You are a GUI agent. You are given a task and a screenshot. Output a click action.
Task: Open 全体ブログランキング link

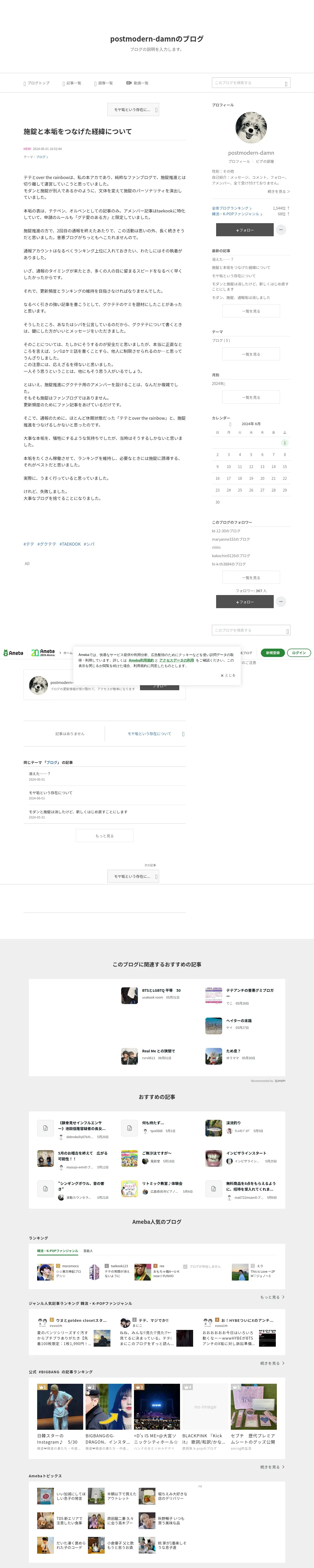point(231,208)
